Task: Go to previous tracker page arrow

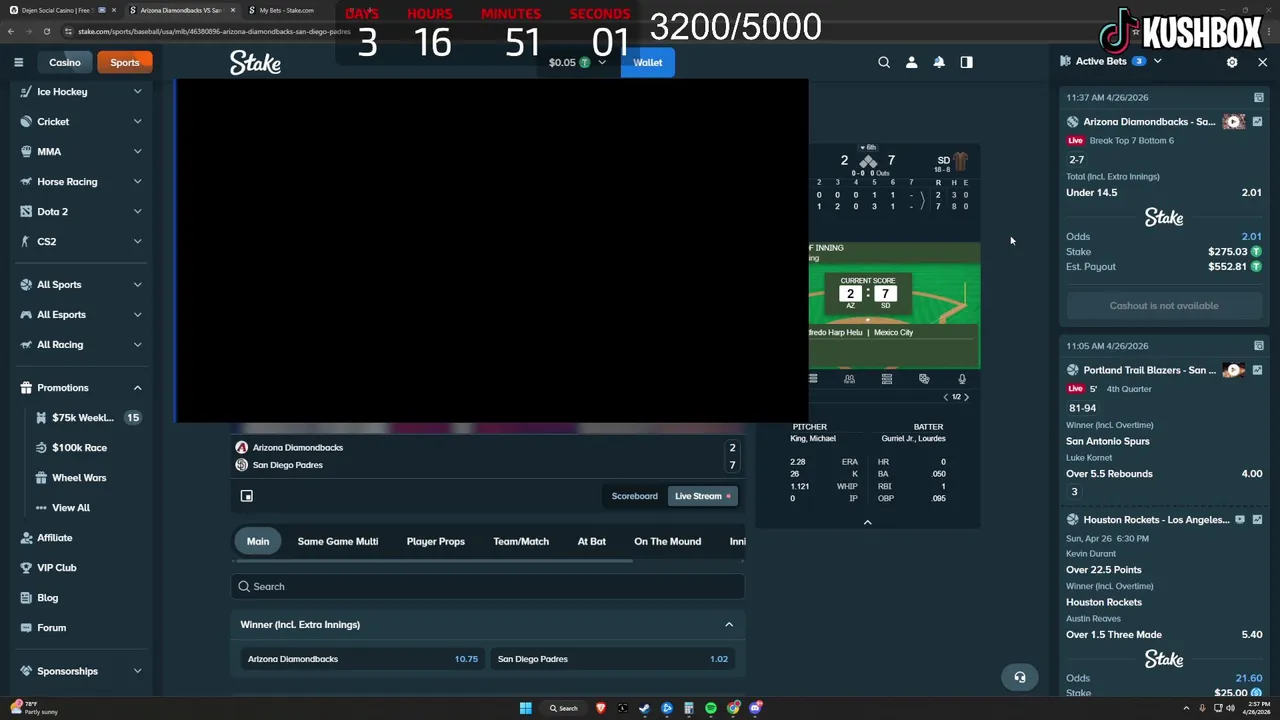Action: [x=946, y=397]
